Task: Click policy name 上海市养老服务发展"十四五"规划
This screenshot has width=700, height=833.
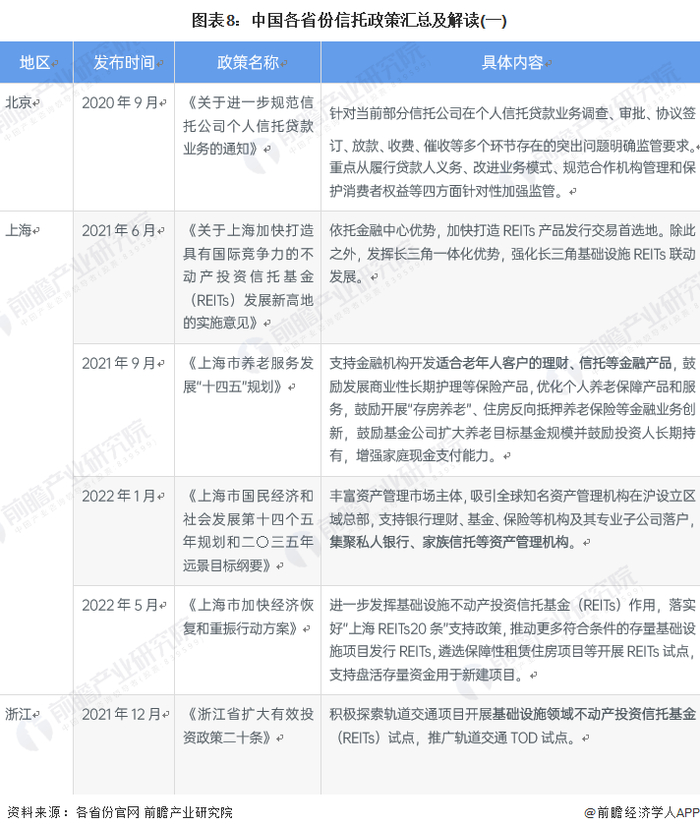Action: [x=248, y=375]
